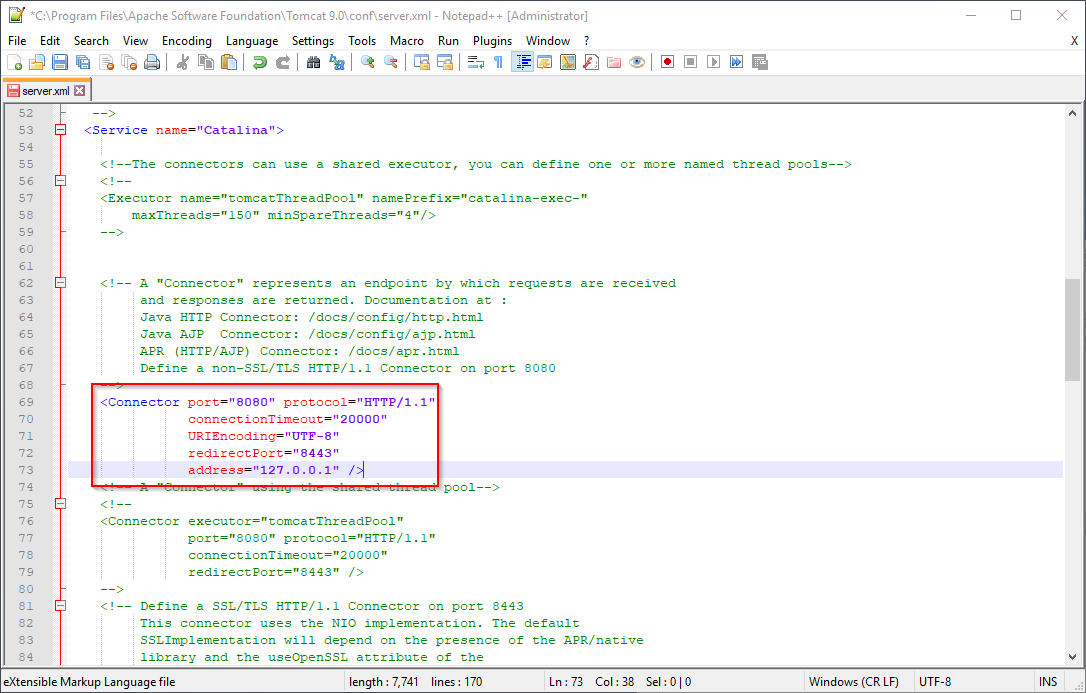This screenshot has height=693, width=1086.
Task: Open the Document Map panel icon
Action: point(568,62)
